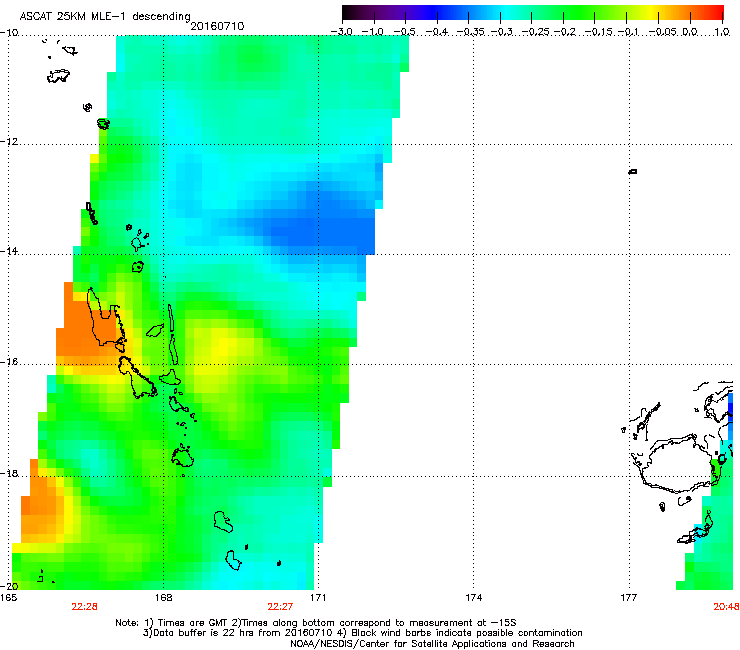Click the colorbar label "-0.2"
Screen dimensions: 740x650
tap(565, 32)
